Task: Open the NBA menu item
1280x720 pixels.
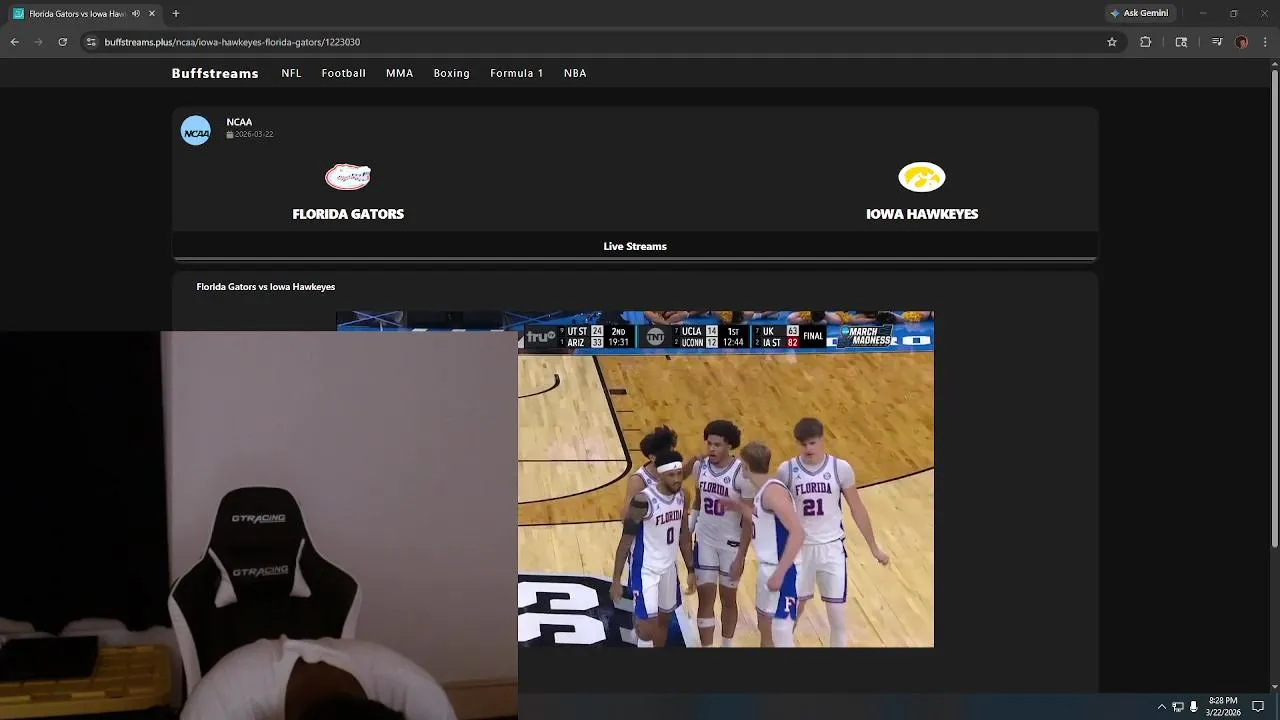Action: (575, 73)
